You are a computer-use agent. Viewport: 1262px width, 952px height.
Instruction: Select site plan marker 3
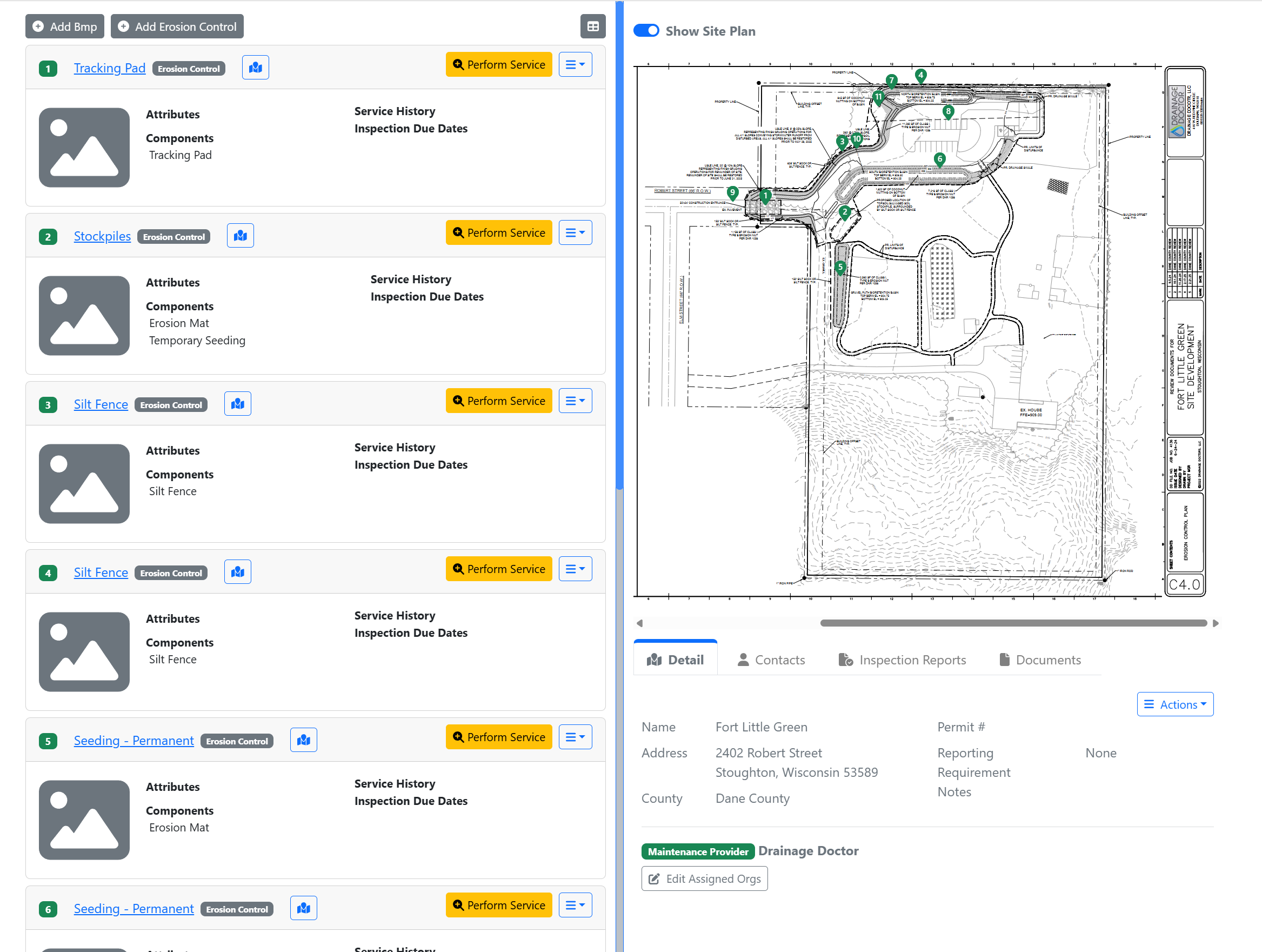tap(842, 142)
